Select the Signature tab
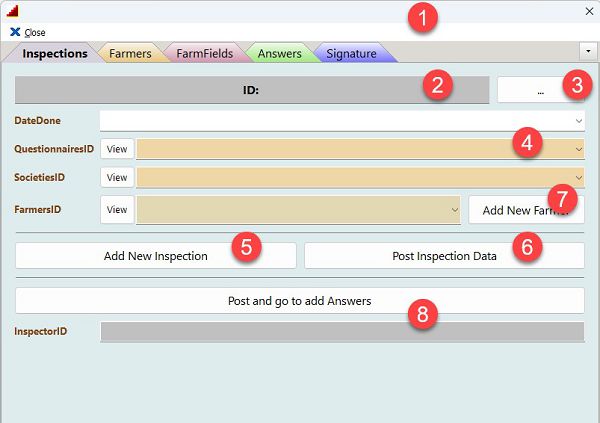This screenshot has height=423, width=600. click(x=350, y=53)
